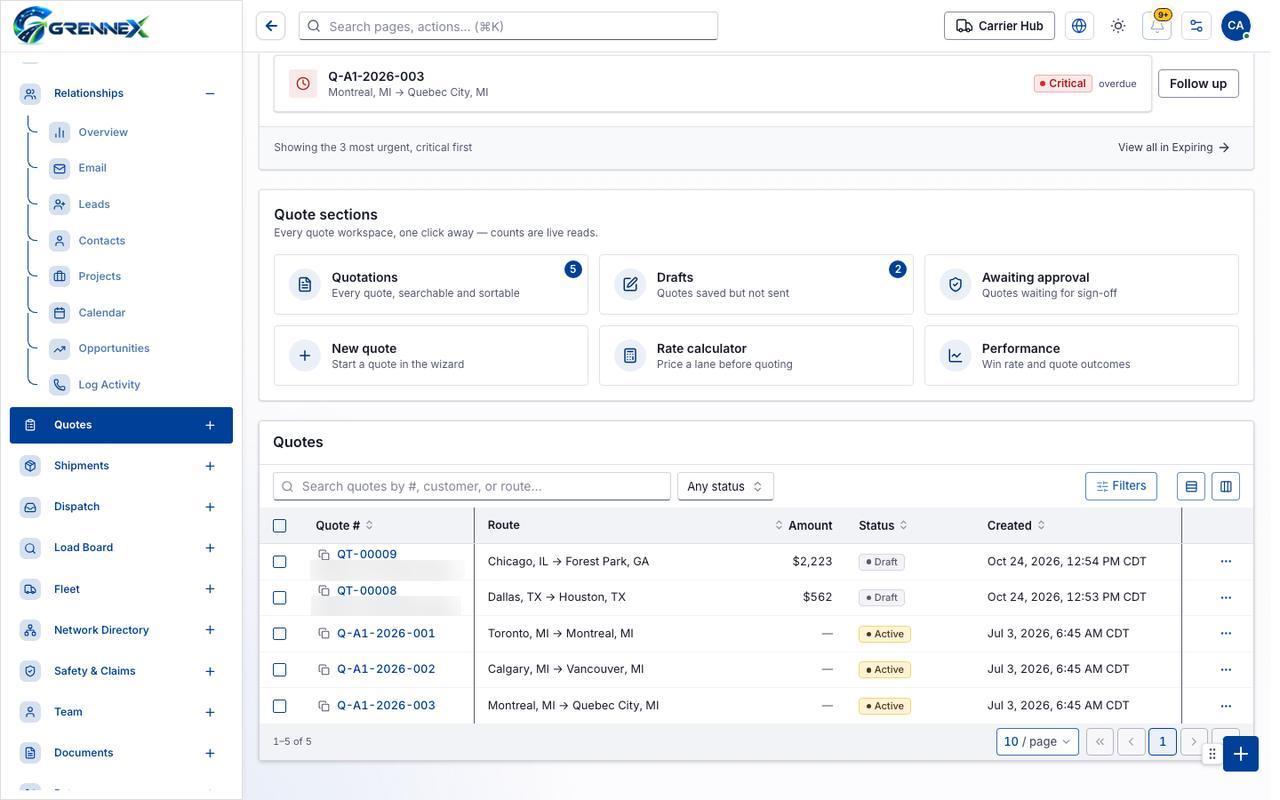Change the 10 / page size dropdown
Image resolution: width=1280 pixels, height=800 pixels.
pyautogui.click(x=1038, y=742)
